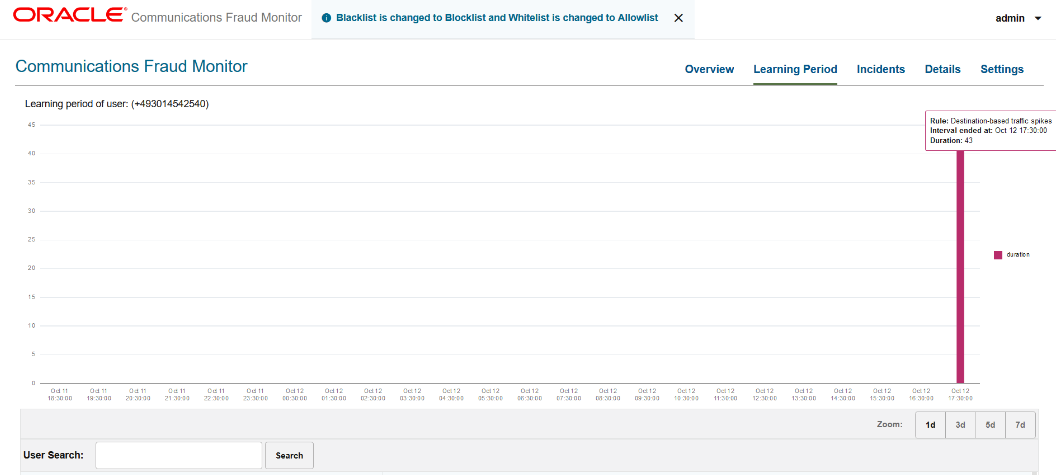Click the info icon in the notification banner

pos(327,18)
